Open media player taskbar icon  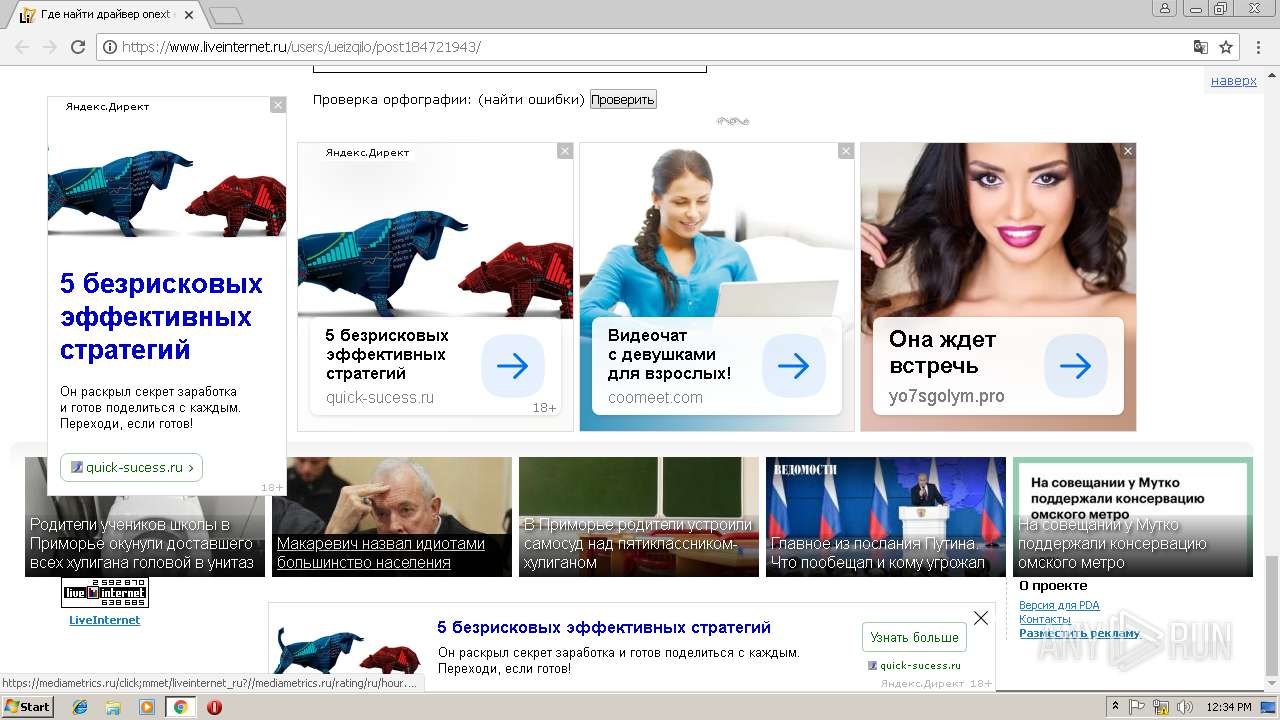click(147, 707)
